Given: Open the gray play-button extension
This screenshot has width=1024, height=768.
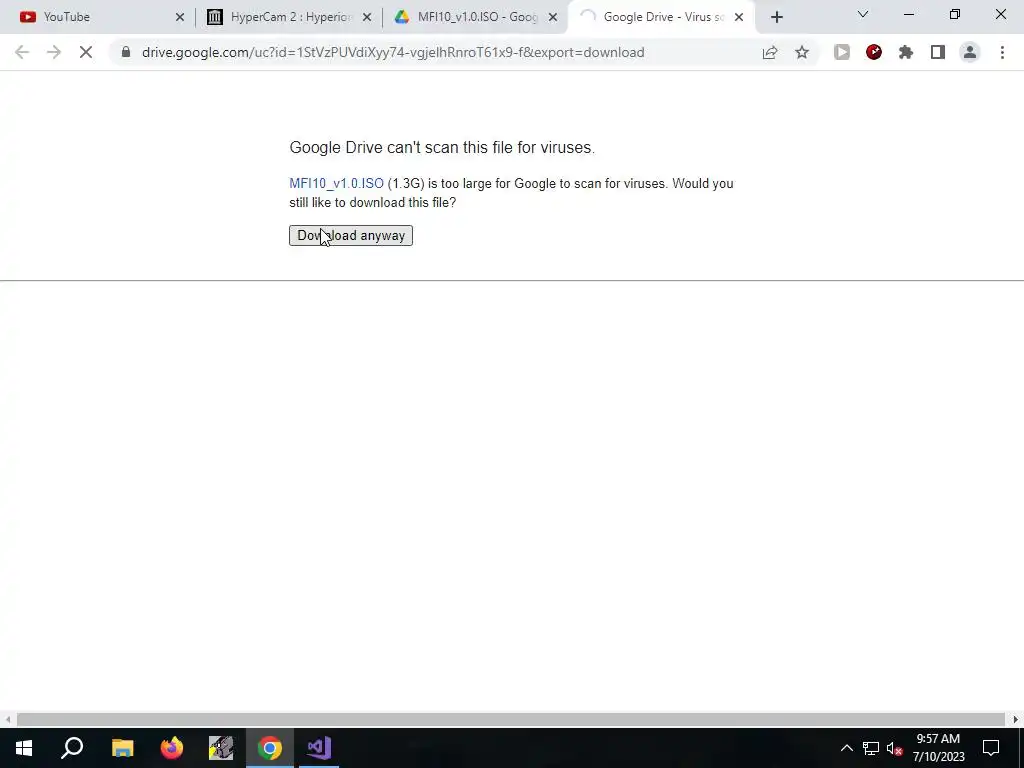Looking at the screenshot, I should [x=842, y=52].
